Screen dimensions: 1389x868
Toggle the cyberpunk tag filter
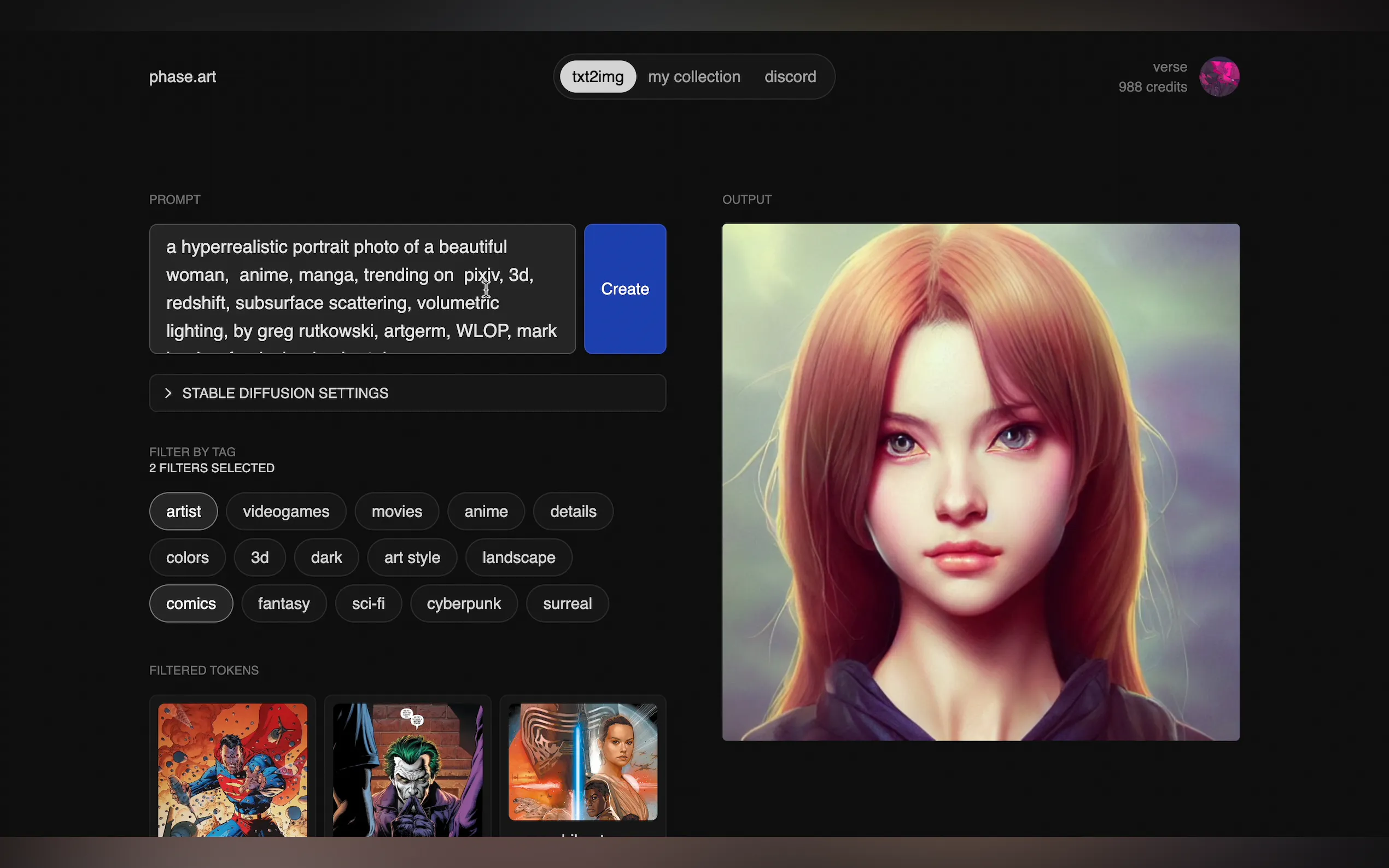[463, 603]
